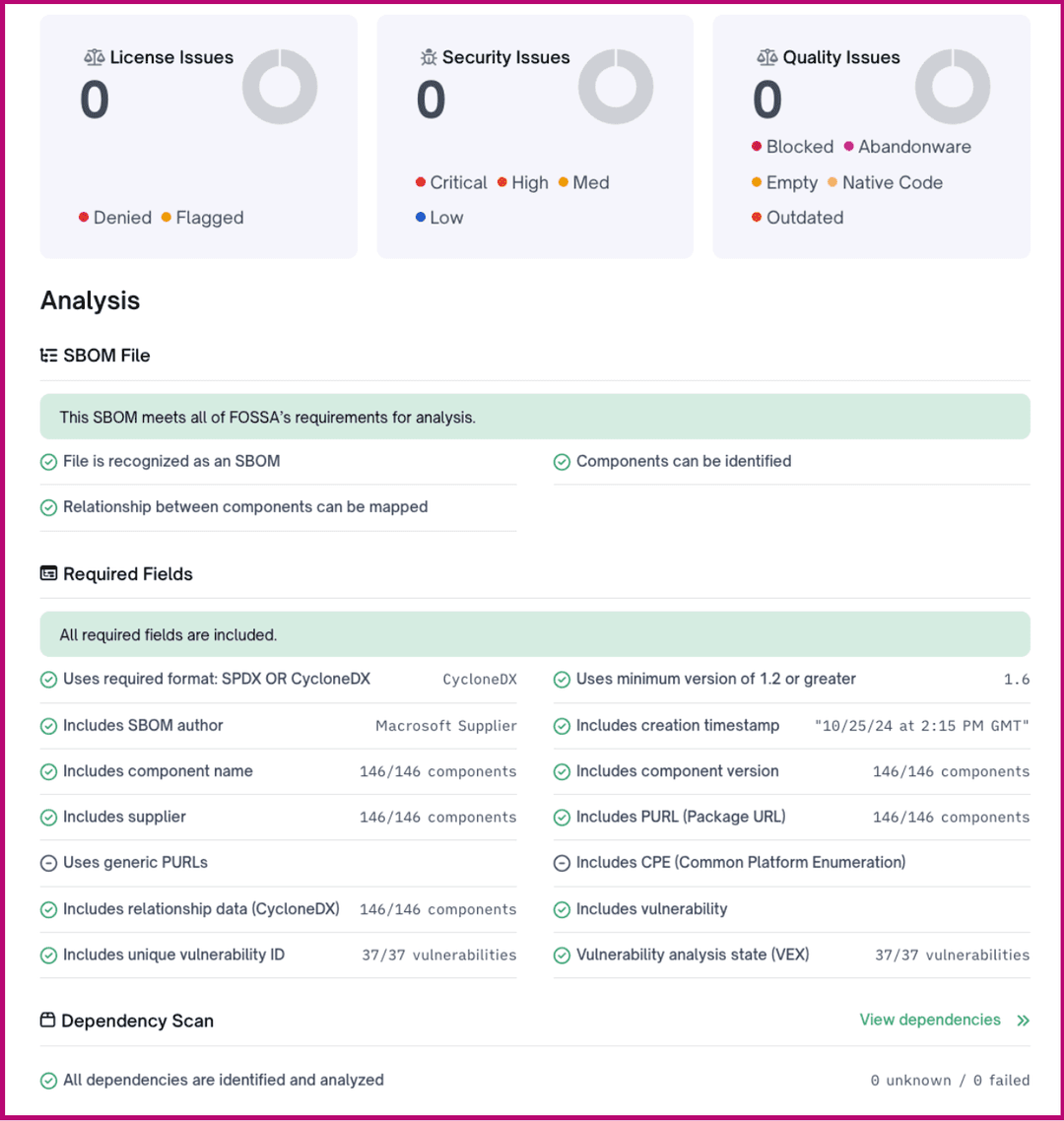
Task: Click the double chevron next to View dependencies
Action: pyautogui.click(x=1023, y=1021)
